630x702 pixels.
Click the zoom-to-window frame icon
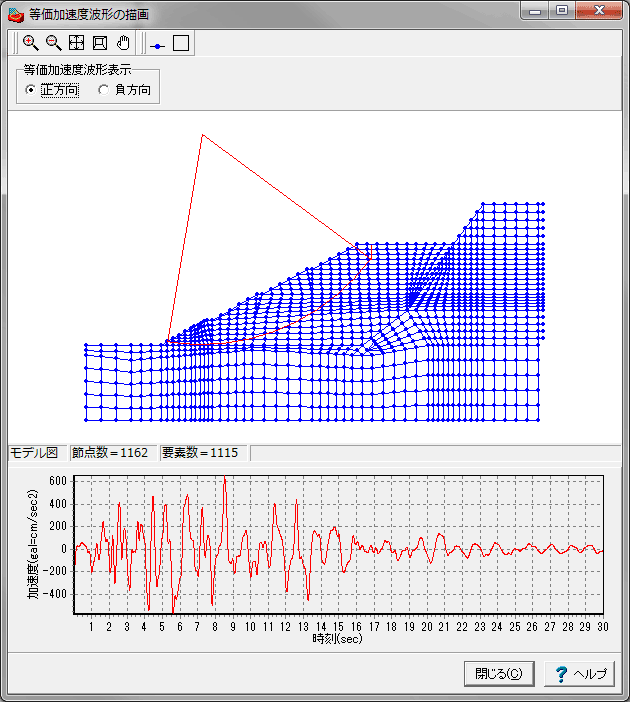pos(100,43)
